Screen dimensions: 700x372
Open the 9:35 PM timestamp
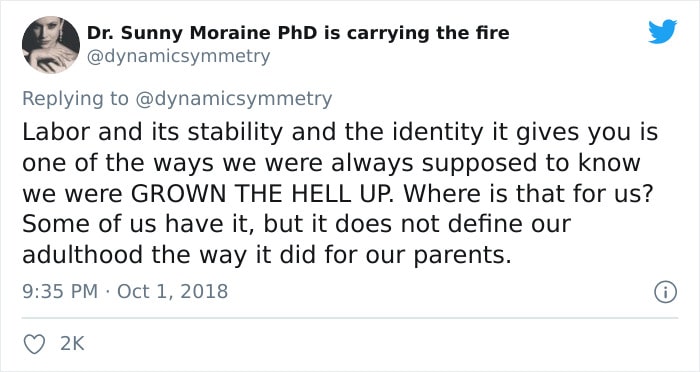(60, 292)
